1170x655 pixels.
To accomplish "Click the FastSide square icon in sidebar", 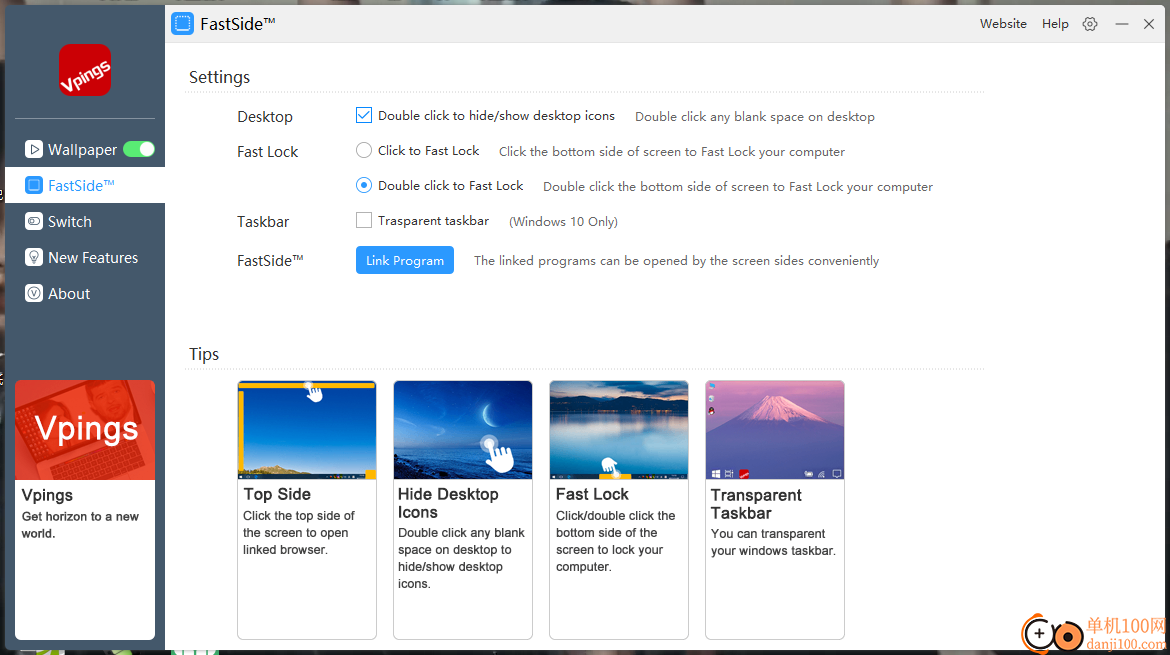I will [x=34, y=185].
